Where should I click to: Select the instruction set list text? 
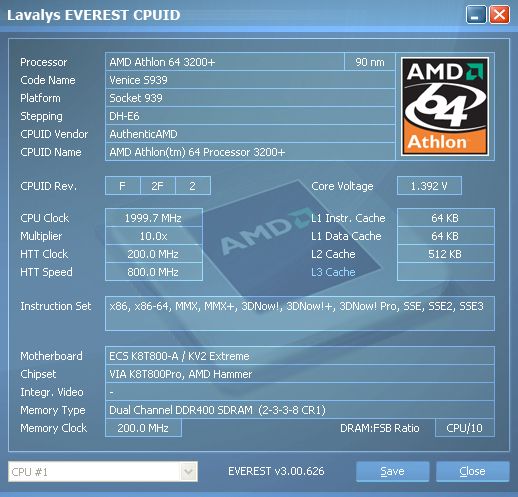pos(300,313)
